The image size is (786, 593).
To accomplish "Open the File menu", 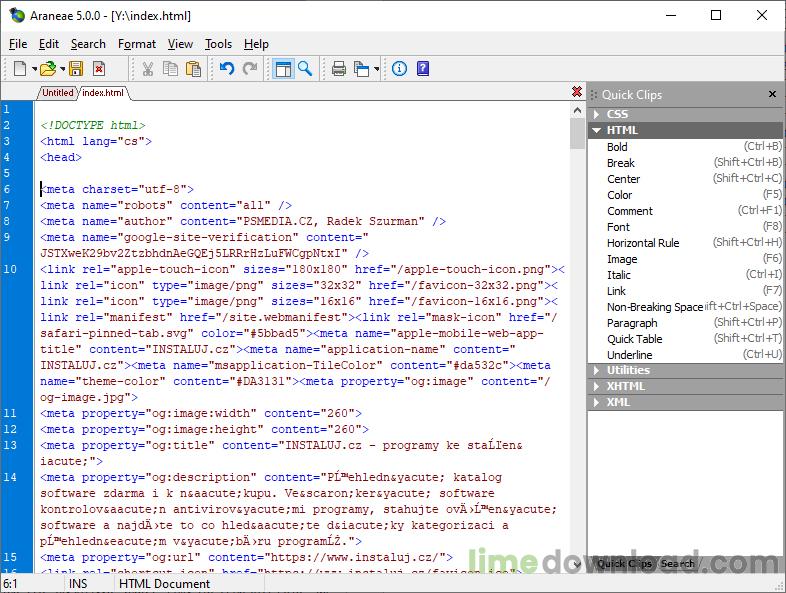I will coord(18,44).
